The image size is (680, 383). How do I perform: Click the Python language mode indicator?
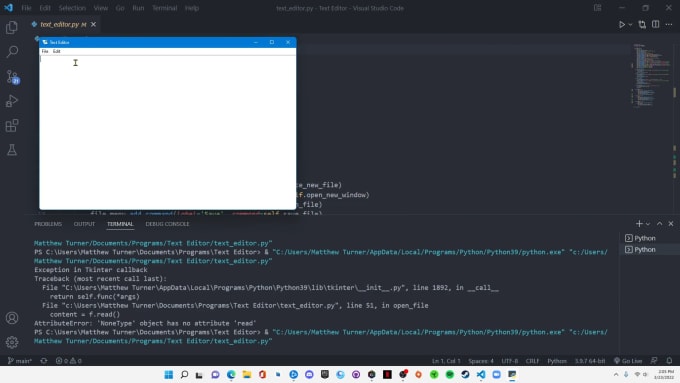click(557, 361)
